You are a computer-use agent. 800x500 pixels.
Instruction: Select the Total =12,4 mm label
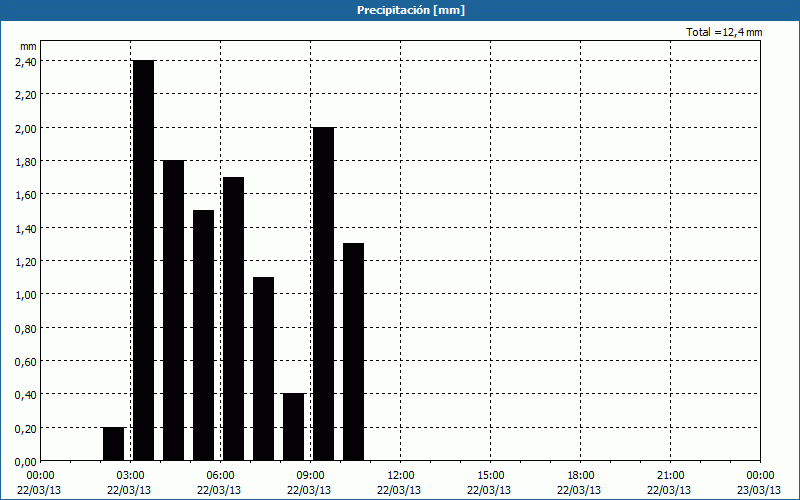tap(724, 32)
